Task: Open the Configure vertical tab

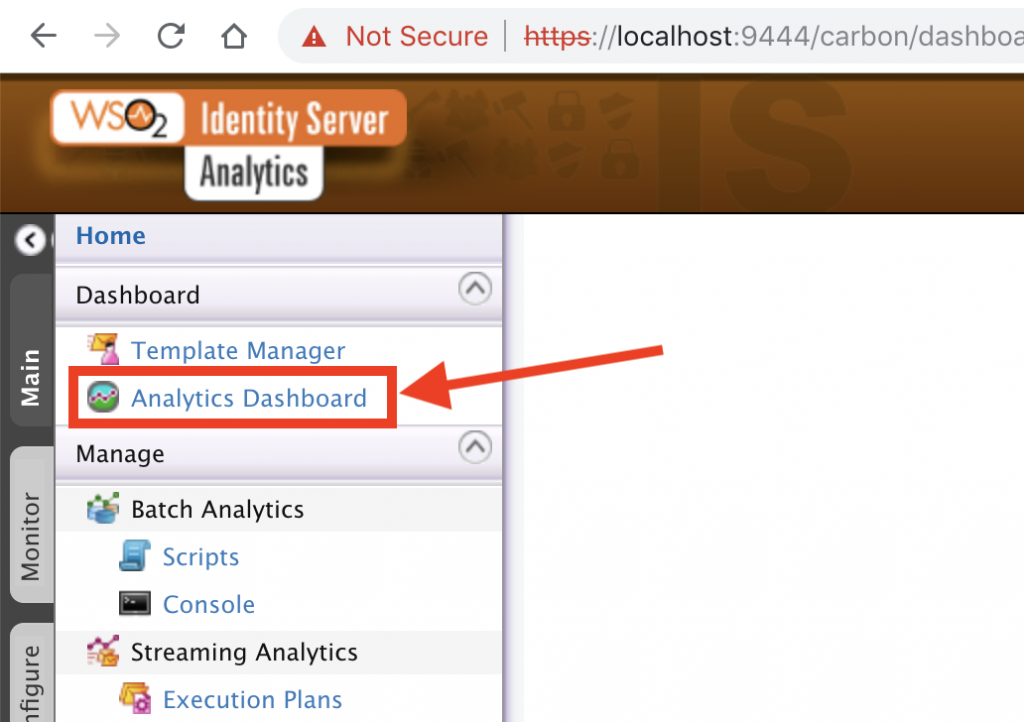Action: [31, 680]
